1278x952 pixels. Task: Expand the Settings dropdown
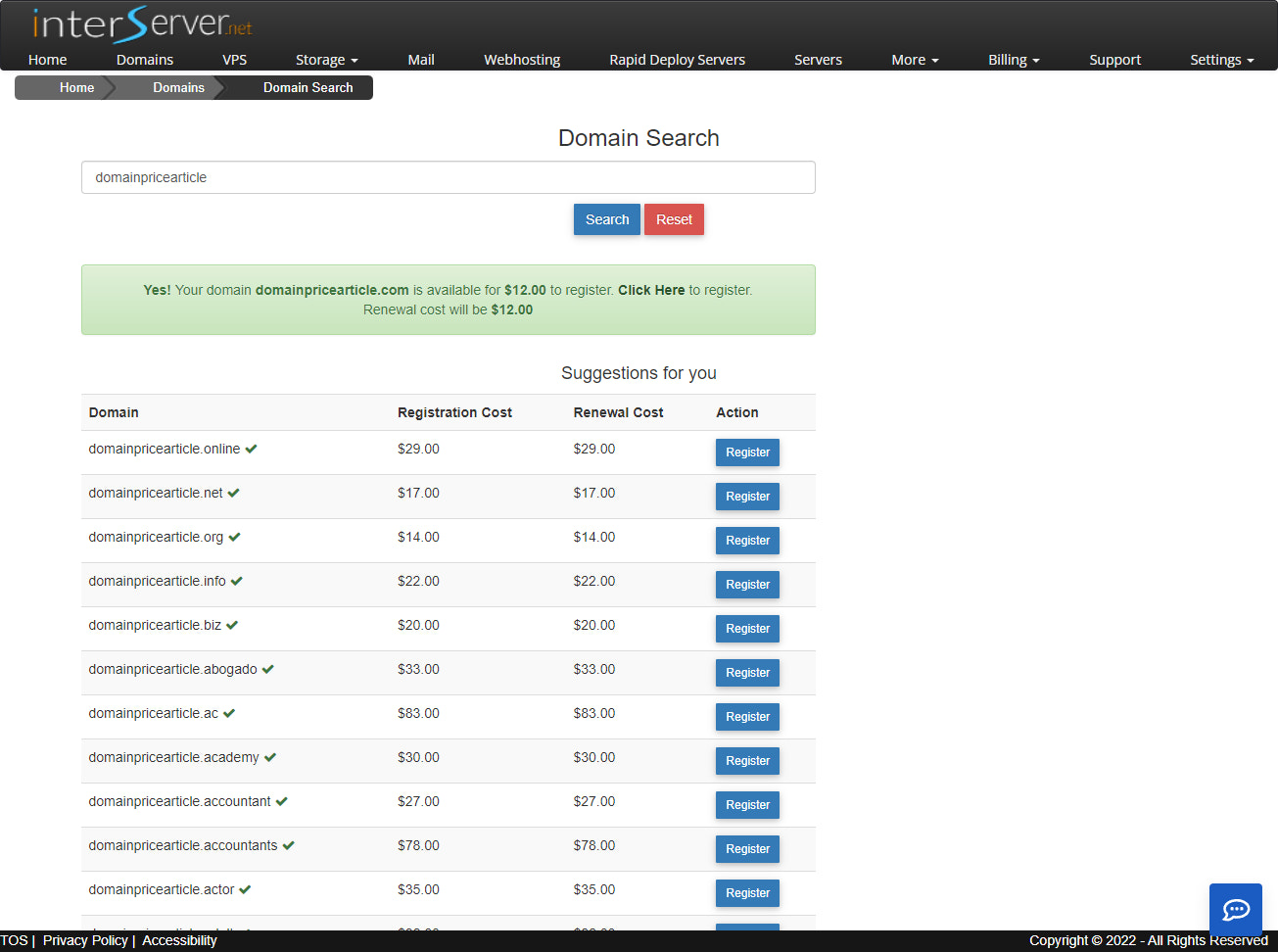(1220, 60)
